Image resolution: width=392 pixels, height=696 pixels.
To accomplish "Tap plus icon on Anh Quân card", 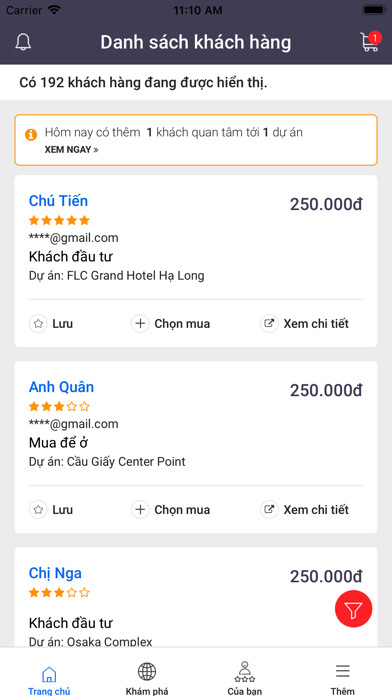I will click(140, 510).
